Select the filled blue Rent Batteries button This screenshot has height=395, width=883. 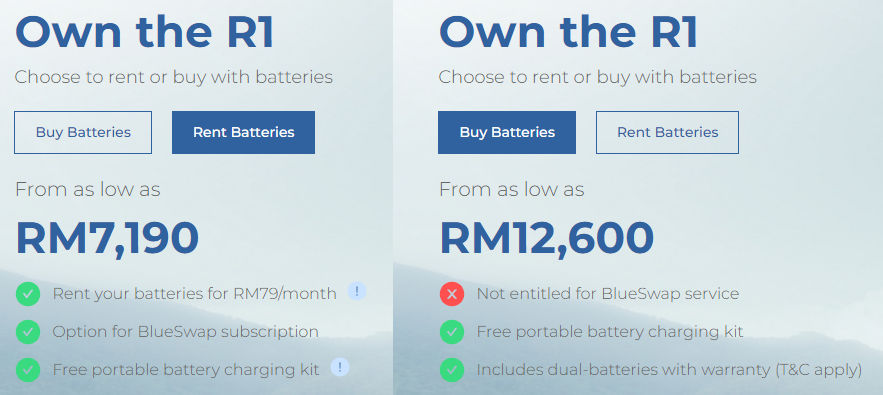pyautogui.click(x=243, y=132)
